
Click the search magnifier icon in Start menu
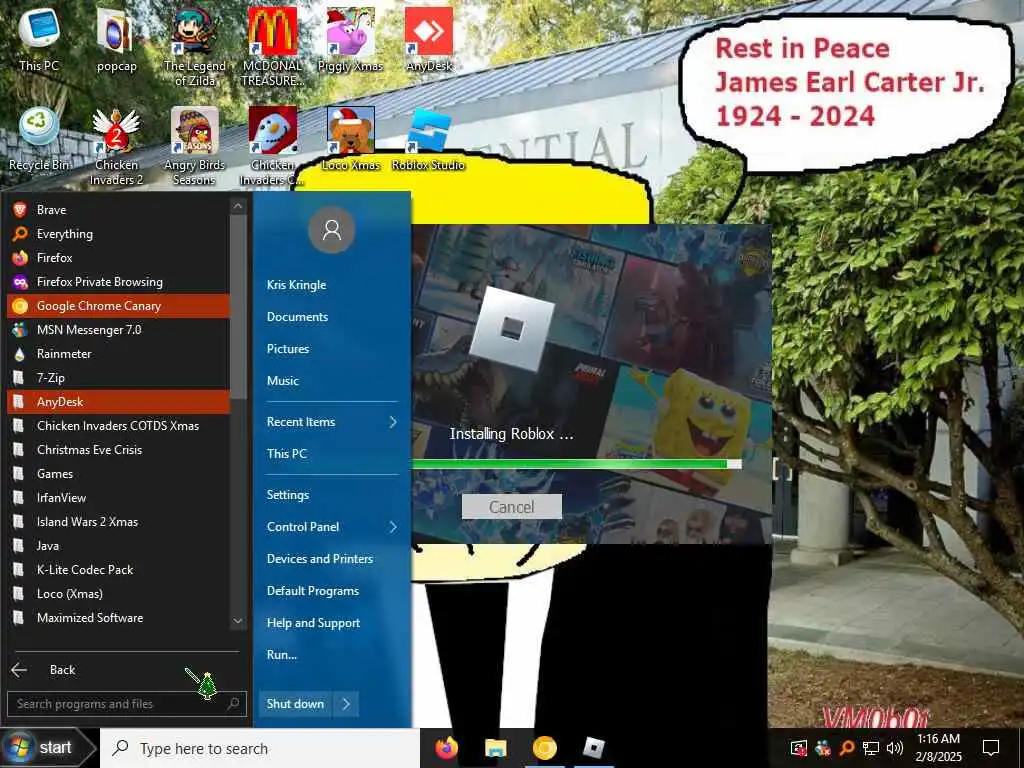(233, 703)
